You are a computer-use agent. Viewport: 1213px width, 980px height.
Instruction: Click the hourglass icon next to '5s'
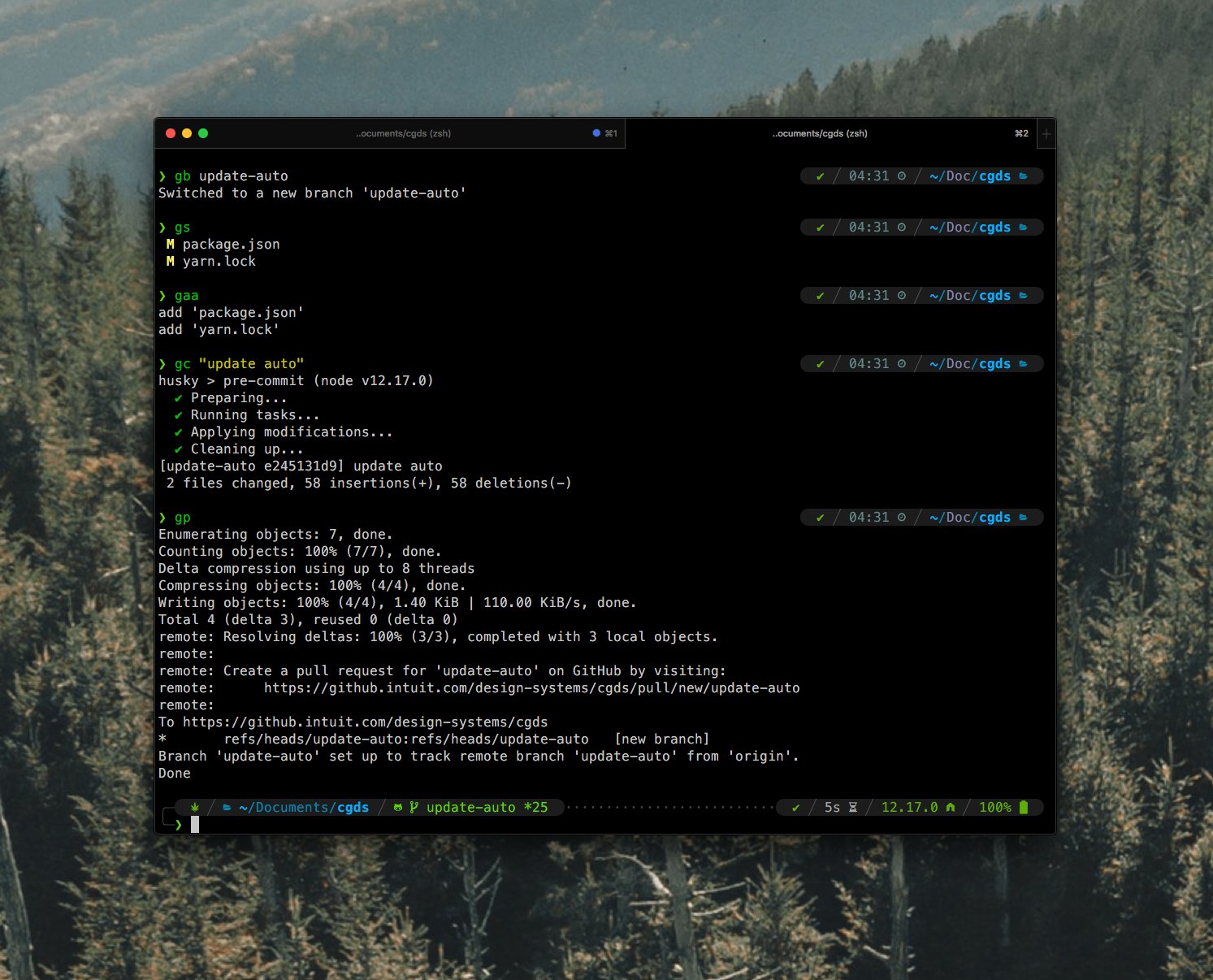[x=853, y=807]
